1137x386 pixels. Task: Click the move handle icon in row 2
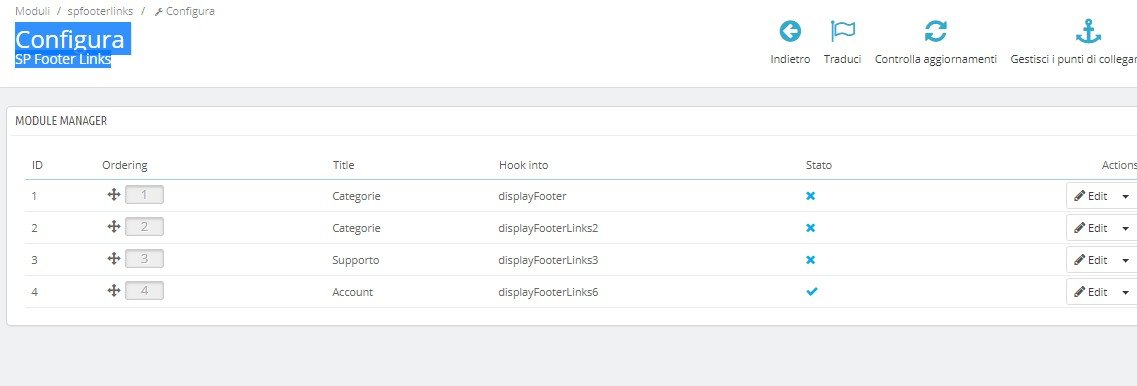pyautogui.click(x=114, y=226)
